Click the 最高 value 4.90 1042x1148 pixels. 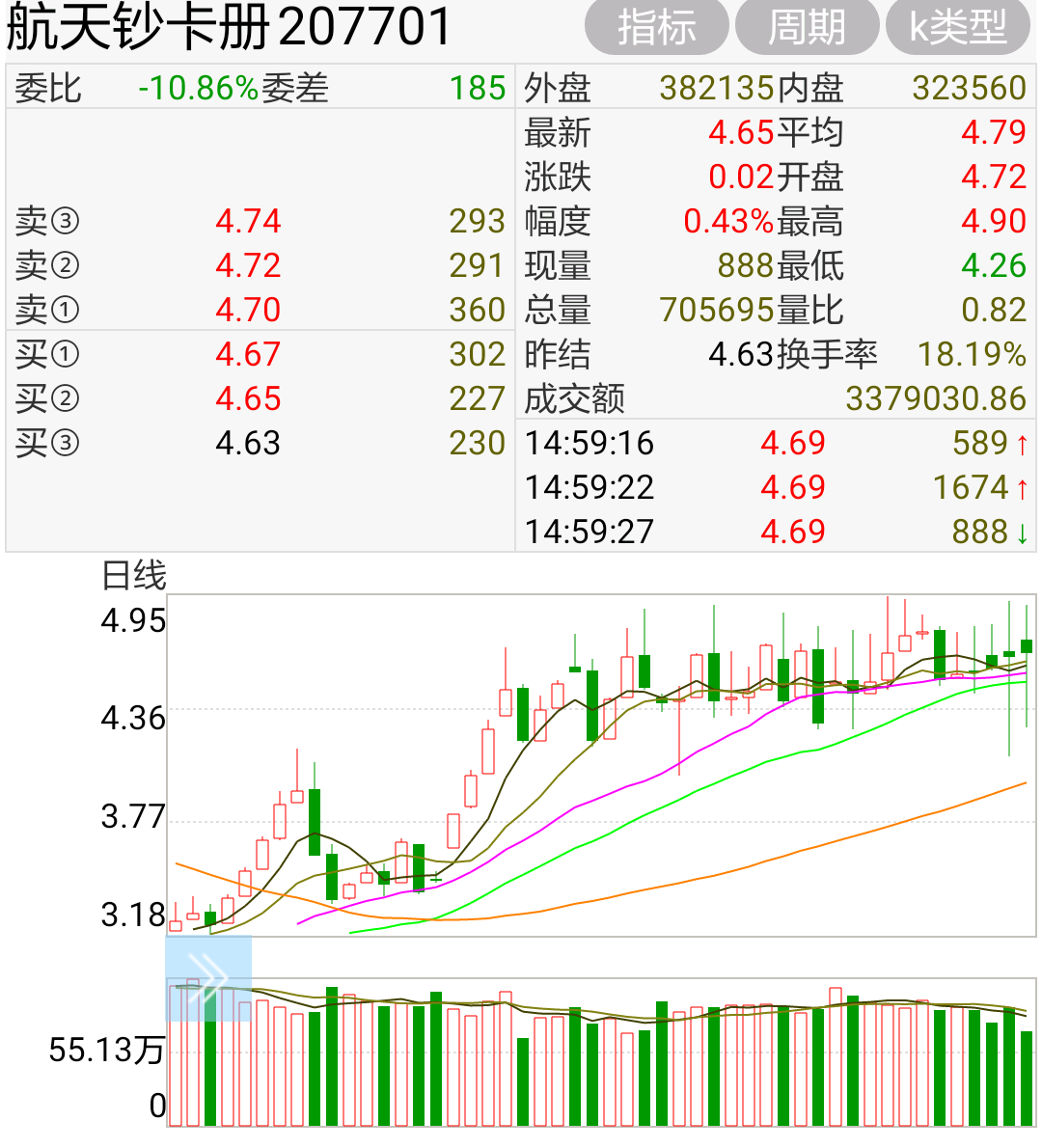994,221
